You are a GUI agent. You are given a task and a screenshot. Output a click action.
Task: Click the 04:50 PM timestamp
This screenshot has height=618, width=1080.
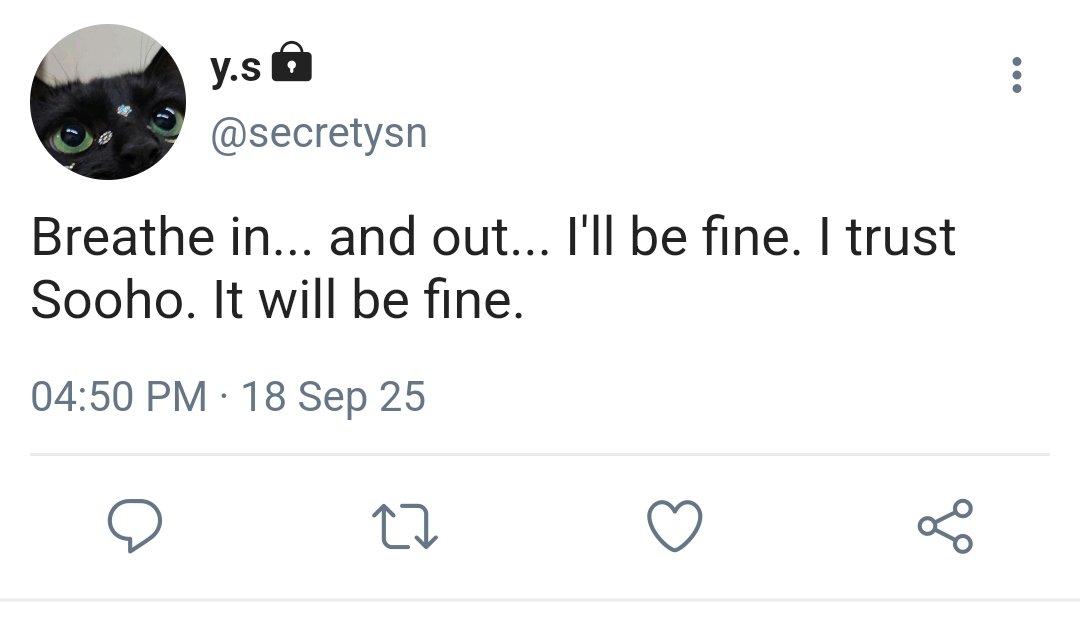[119, 397]
